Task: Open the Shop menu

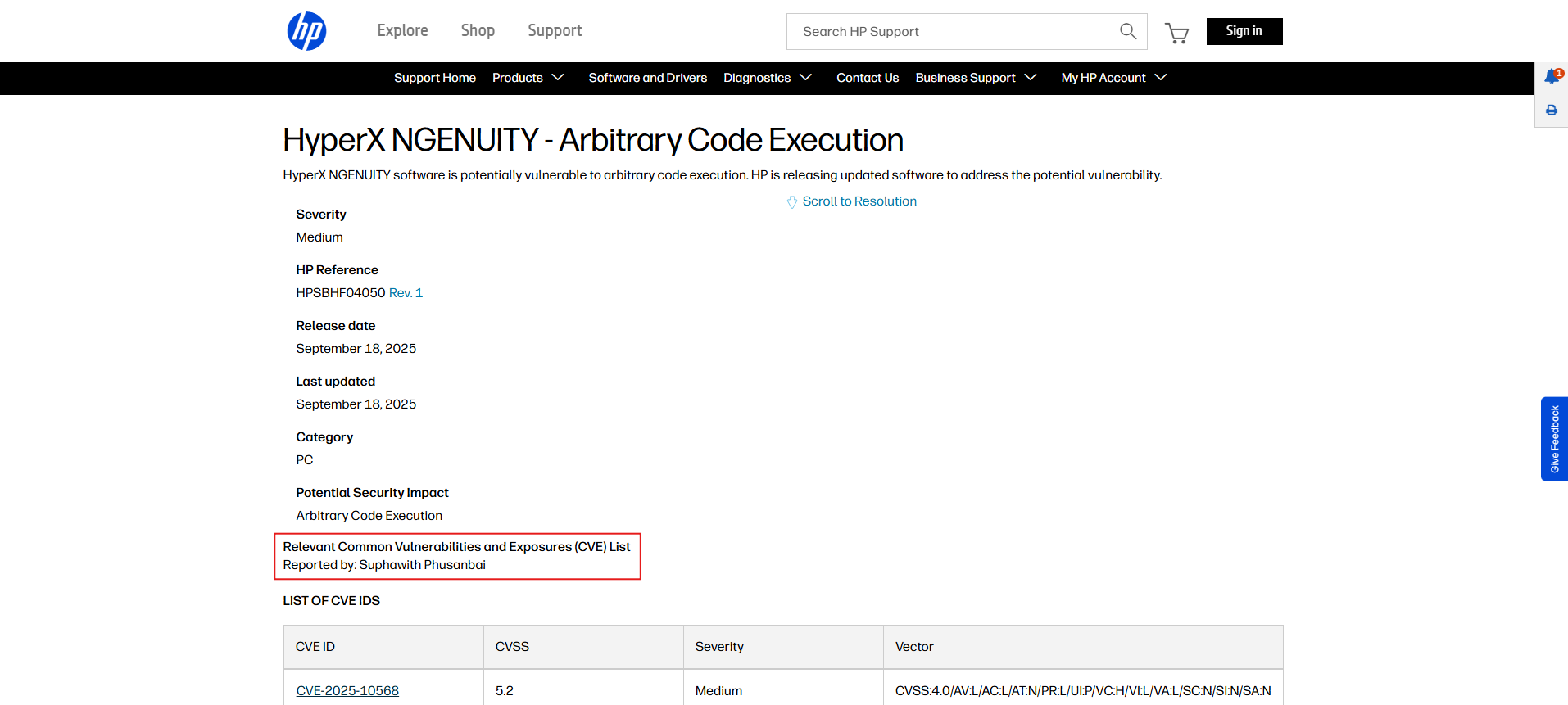Action: tap(478, 31)
